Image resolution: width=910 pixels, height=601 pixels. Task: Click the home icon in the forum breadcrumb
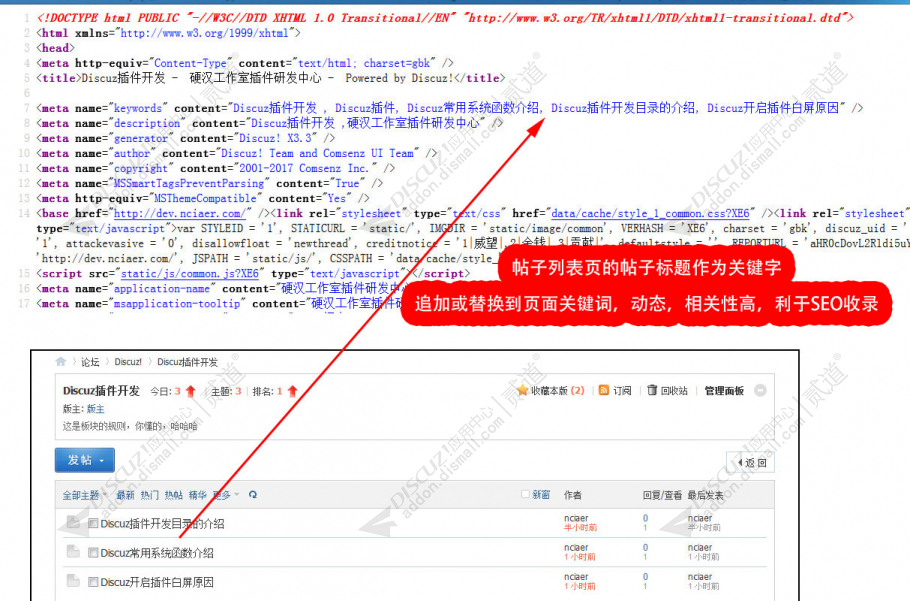[60, 361]
